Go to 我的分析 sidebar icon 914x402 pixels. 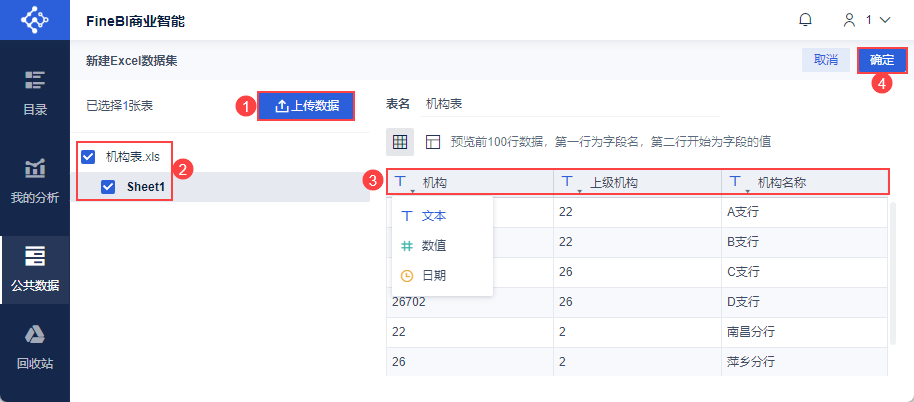coord(35,180)
